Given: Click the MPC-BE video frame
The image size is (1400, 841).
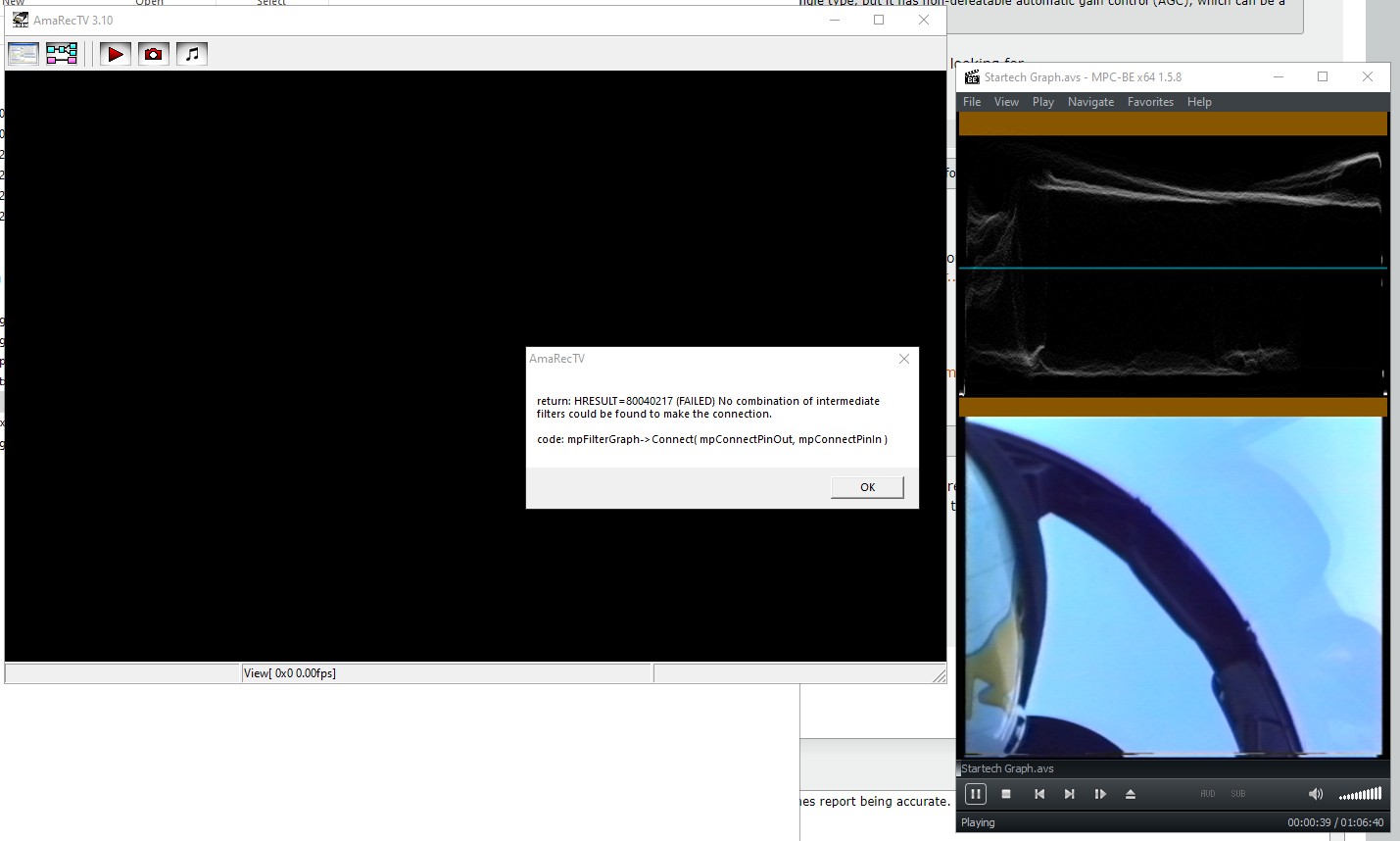Looking at the screenshot, I should [1173, 586].
